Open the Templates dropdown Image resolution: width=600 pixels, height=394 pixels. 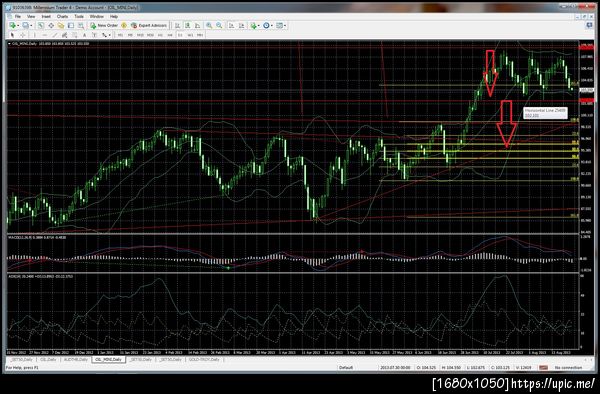click(x=281, y=25)
